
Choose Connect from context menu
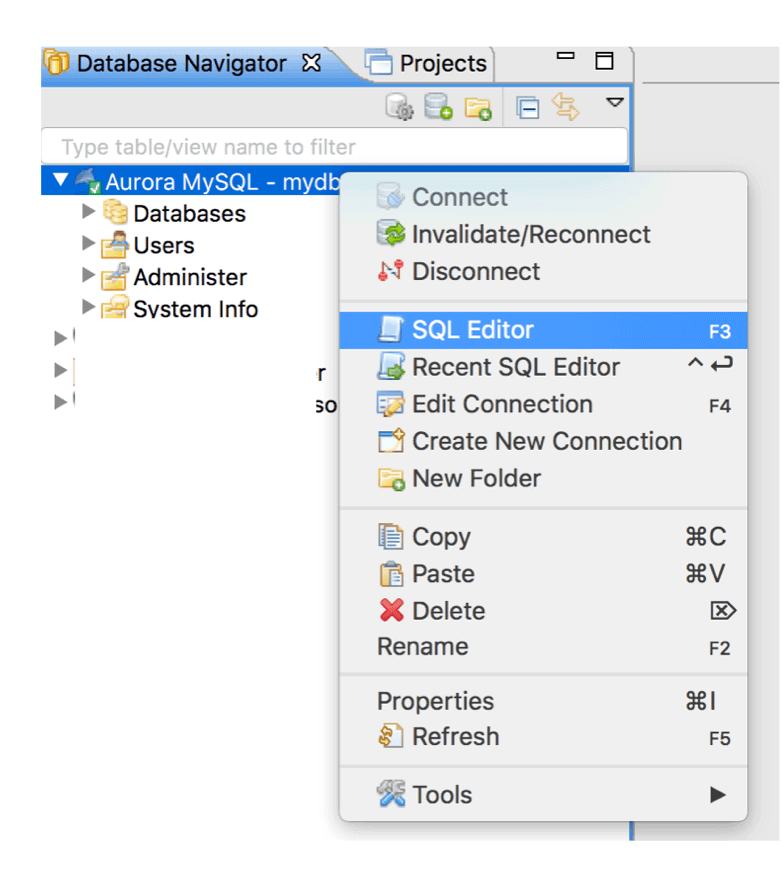click(543, 197)
